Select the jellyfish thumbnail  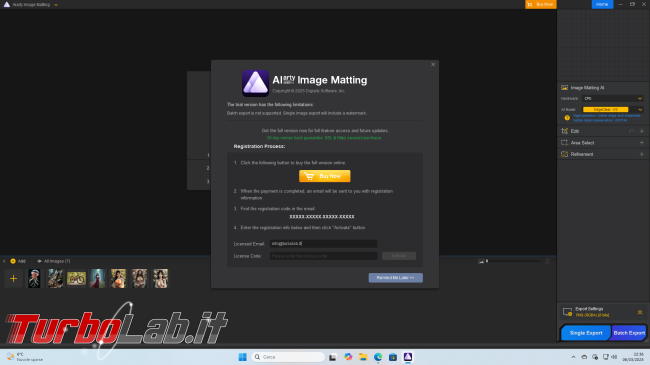pyautogui.click(x=34, y=278)
